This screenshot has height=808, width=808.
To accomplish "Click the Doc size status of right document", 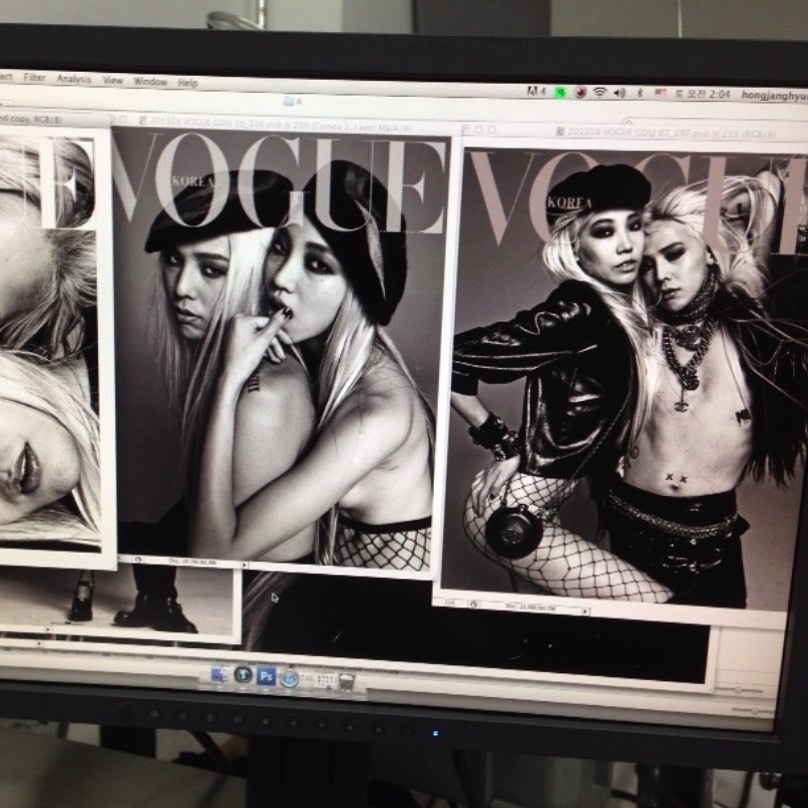I will point(531,608).
